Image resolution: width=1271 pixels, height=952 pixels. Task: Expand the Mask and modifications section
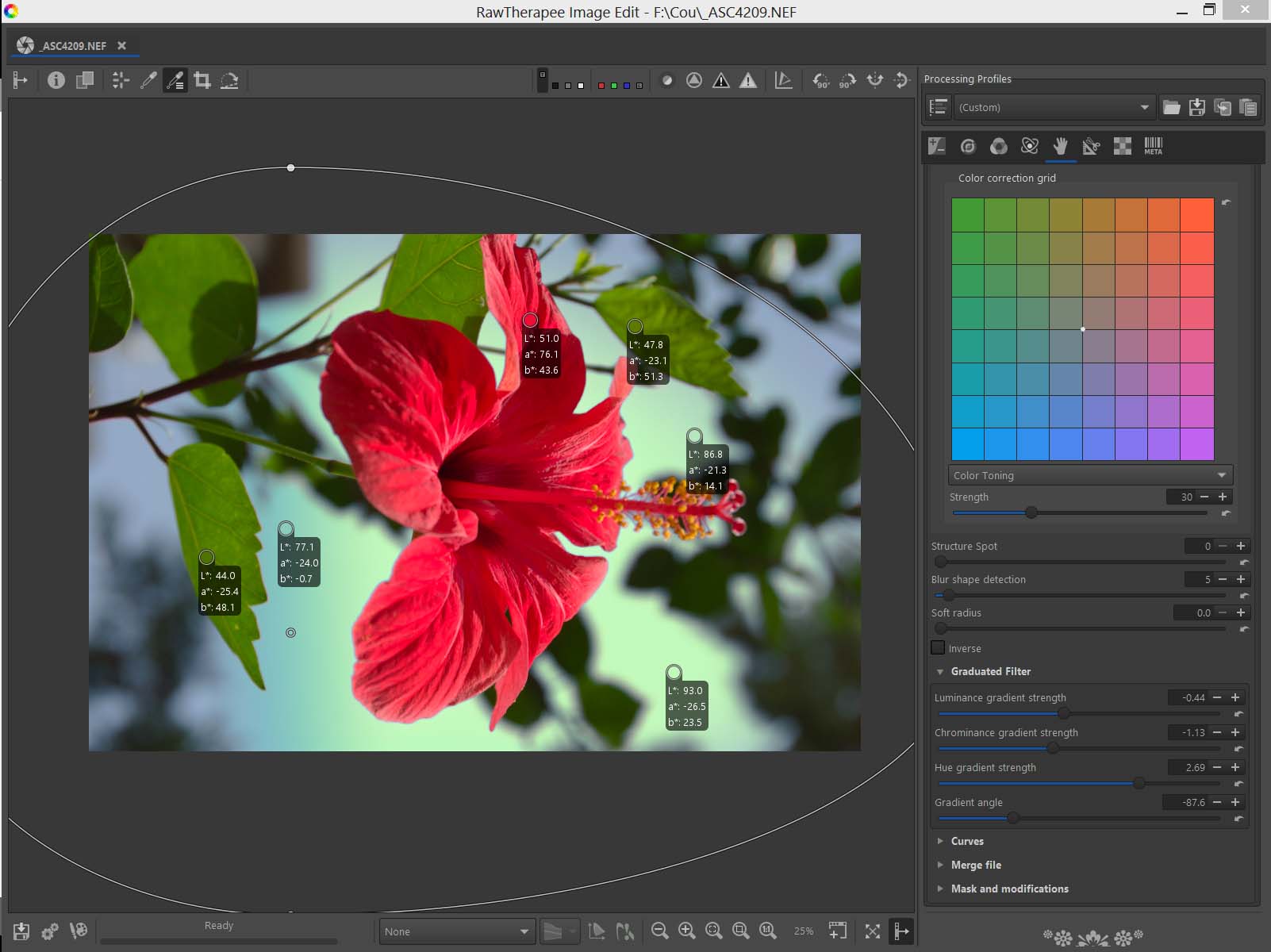point(1009,889)
